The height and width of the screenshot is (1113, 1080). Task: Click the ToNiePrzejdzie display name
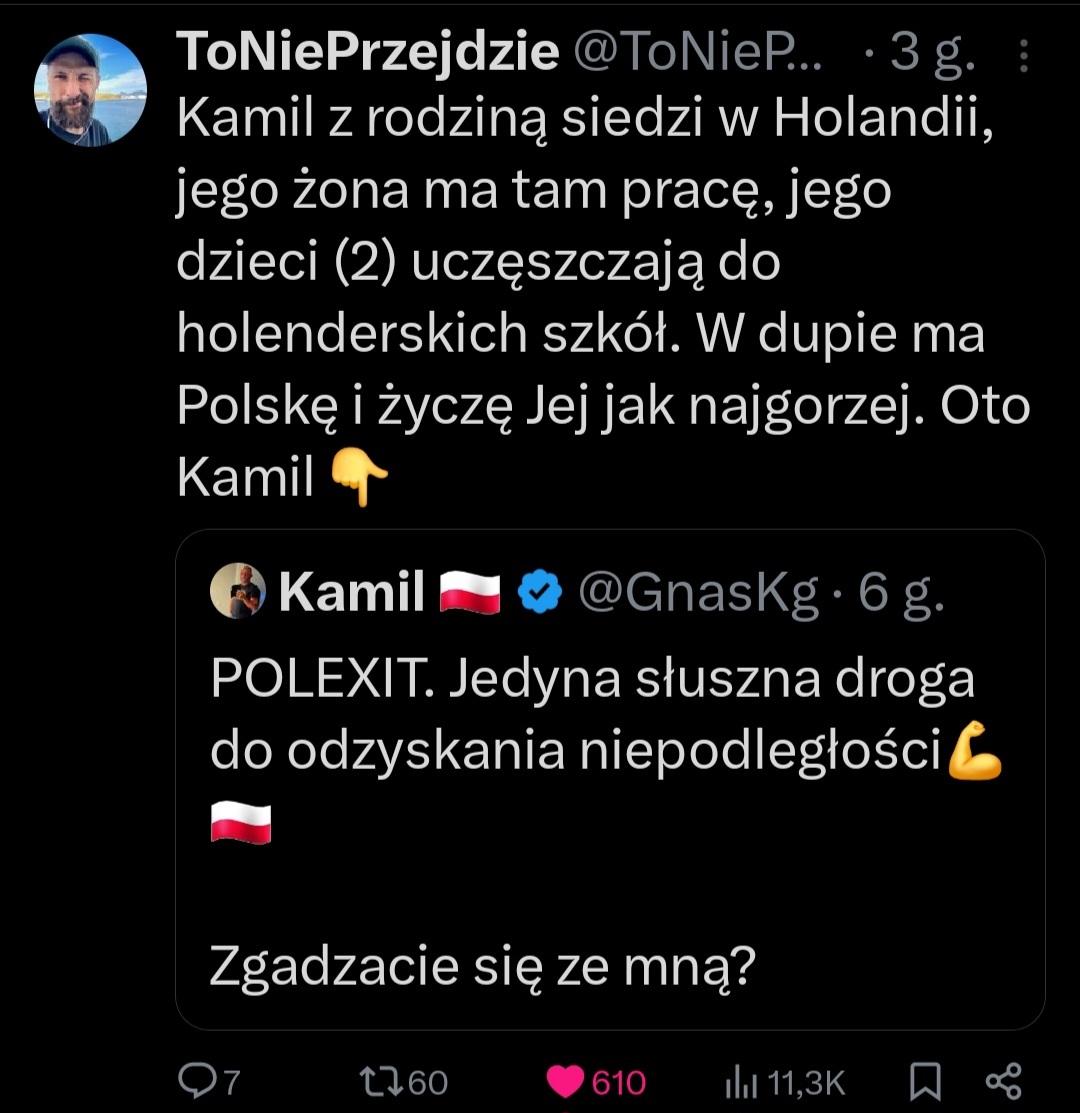click(367, 52)
